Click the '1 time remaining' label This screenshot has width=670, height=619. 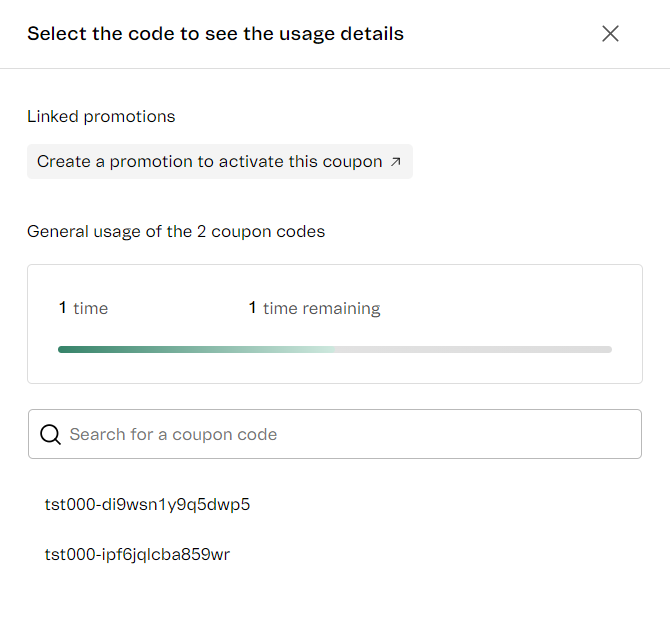314,308
